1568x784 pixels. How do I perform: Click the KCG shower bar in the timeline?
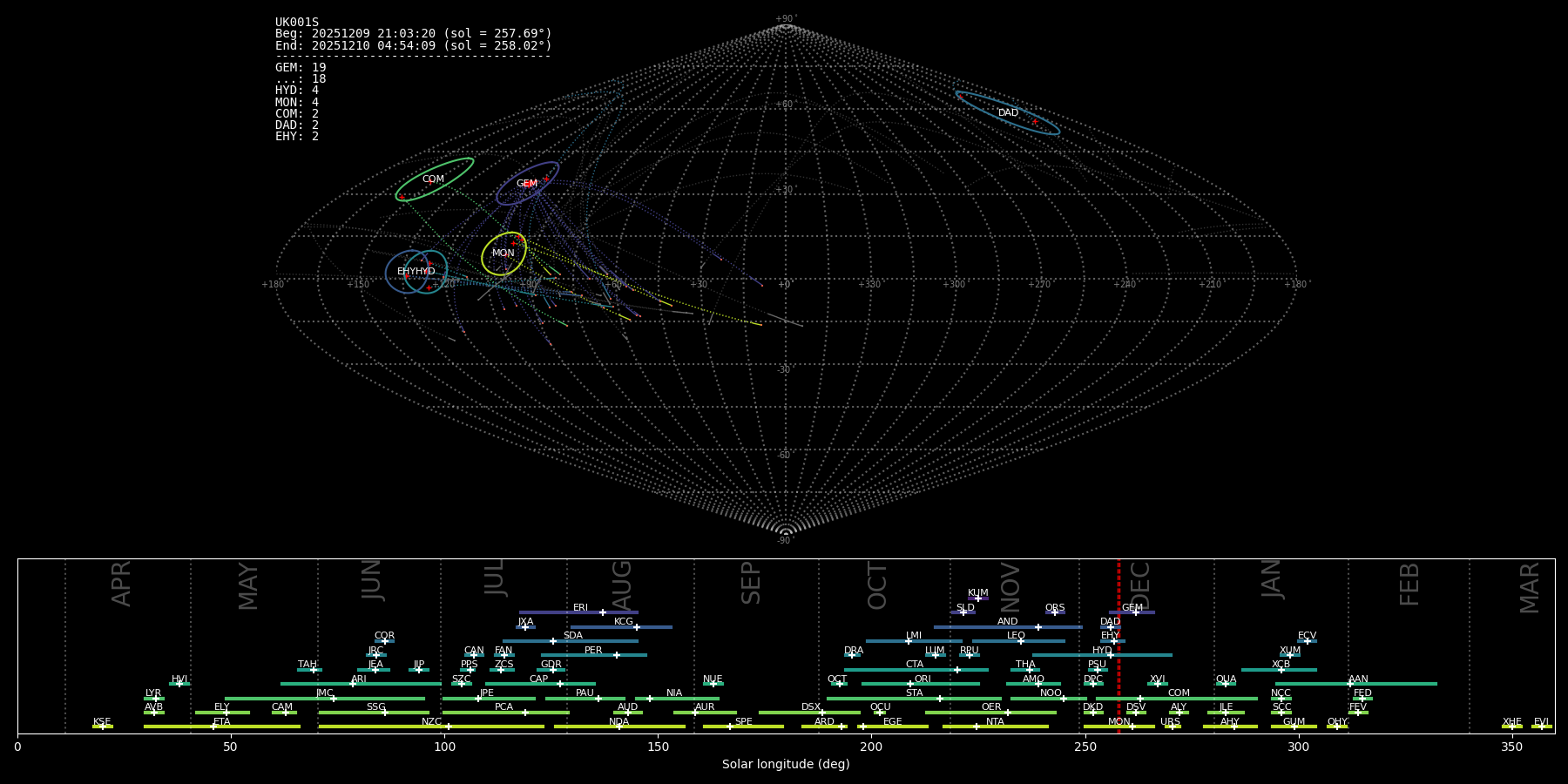pos(621,627)
